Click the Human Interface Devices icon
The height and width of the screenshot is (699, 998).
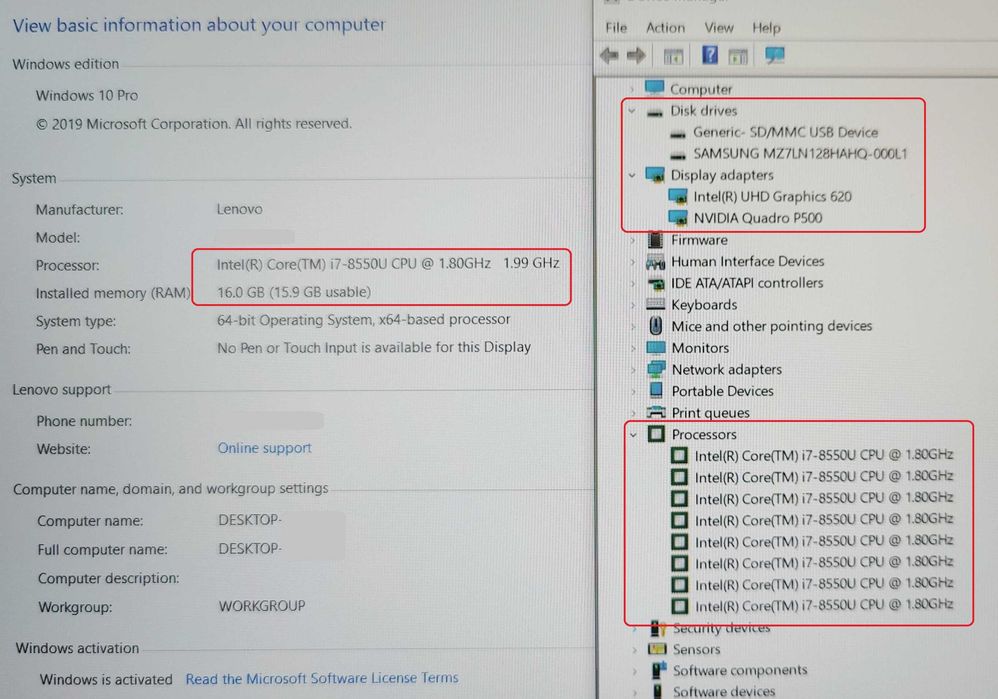click(655, 262)
